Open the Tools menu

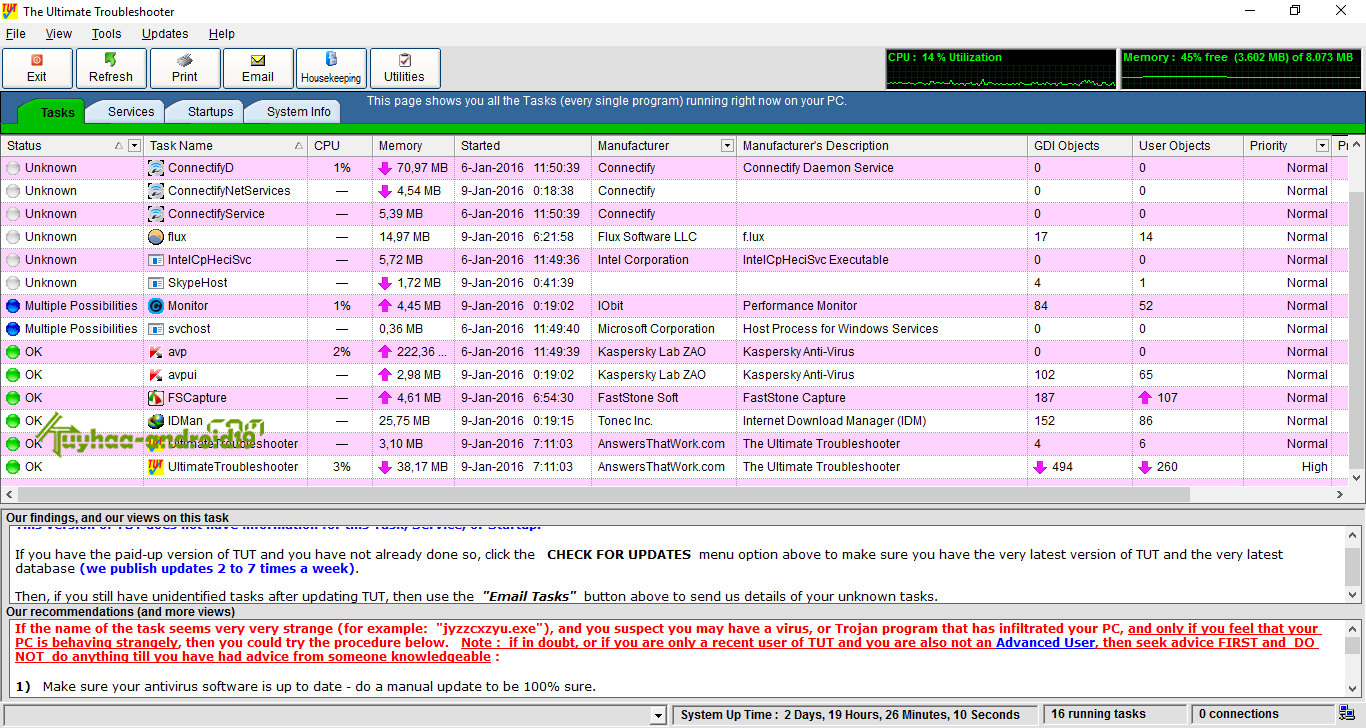tap(106, 34)
